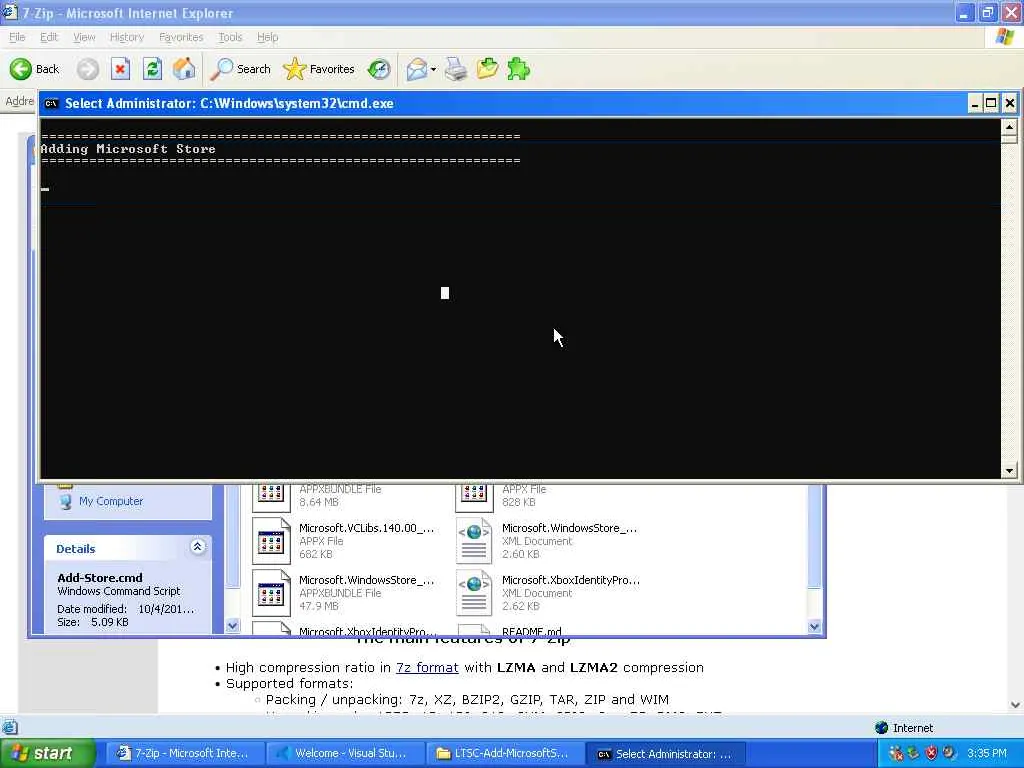Switch to LTSC-Add-MicrosoftStore folder taskbar button
Screen dimensions: 1024x768
(504, 753)
